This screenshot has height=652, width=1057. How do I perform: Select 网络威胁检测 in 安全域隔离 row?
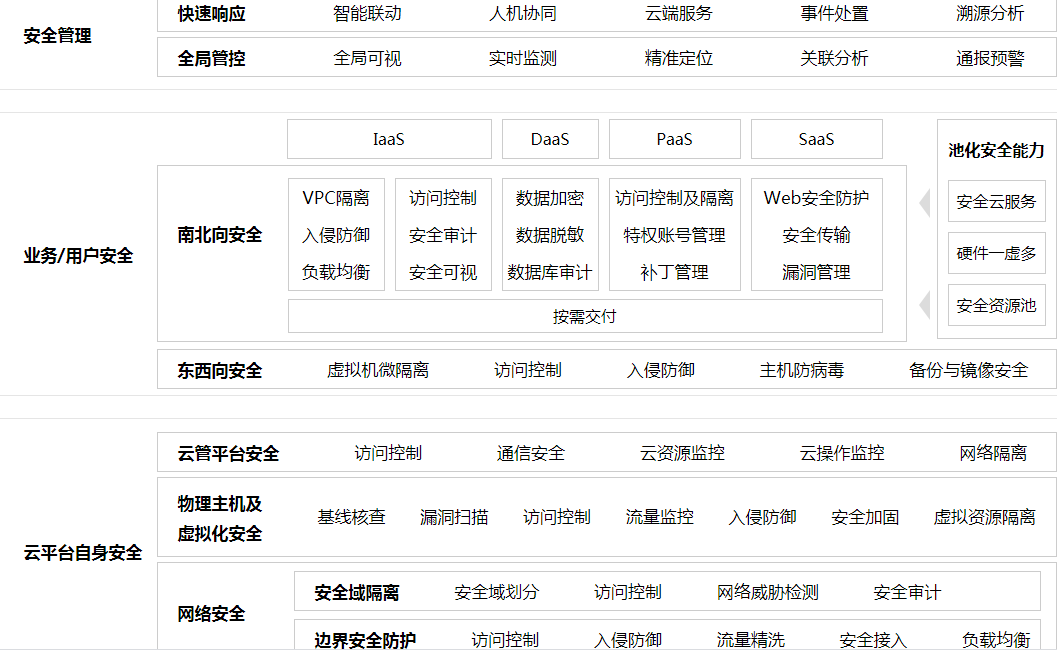(767, 592)
